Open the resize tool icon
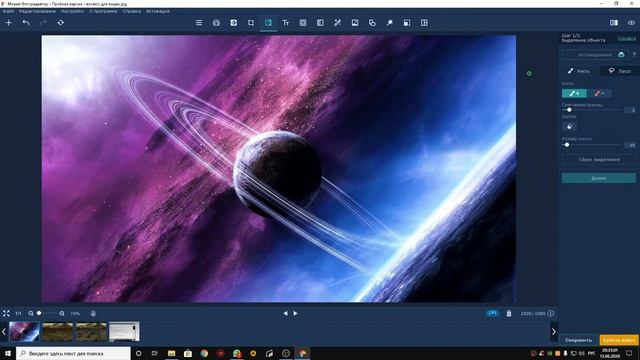Screen dimensions: 640x360 coord(407,23)
